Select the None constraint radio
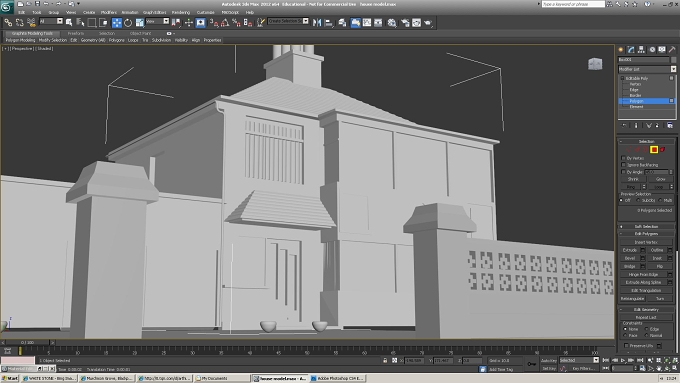Screen dimensions: 680x383 (625, 329)
